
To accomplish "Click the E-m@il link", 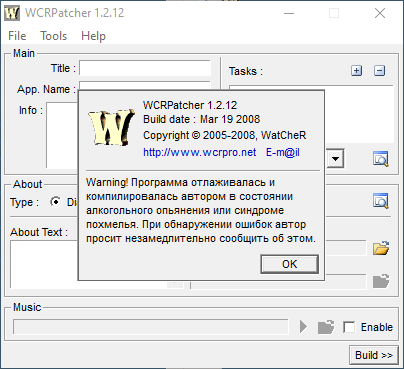I will click(283, 152).
